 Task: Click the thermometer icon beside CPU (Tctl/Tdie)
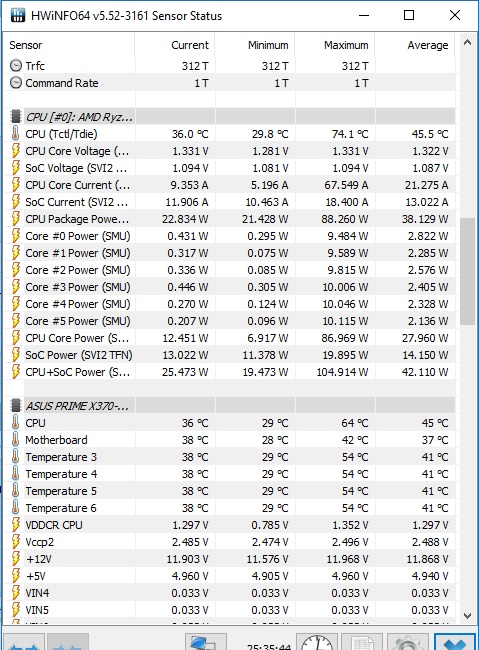[x=16, y=134]
